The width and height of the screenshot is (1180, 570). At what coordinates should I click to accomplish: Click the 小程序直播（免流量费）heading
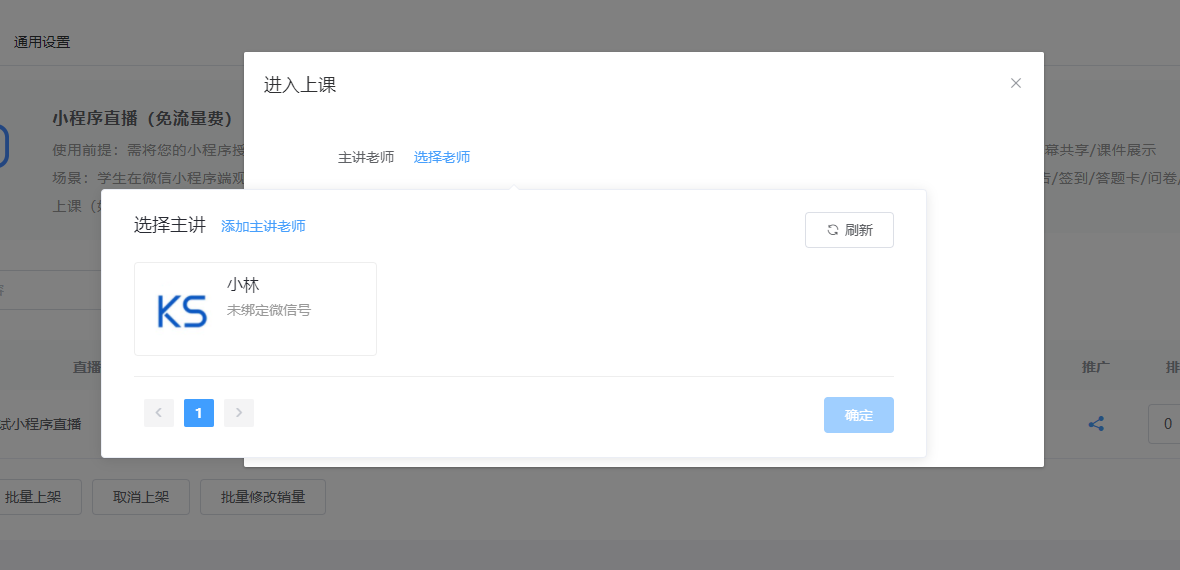pyautogui.click(x=142, y=118)
